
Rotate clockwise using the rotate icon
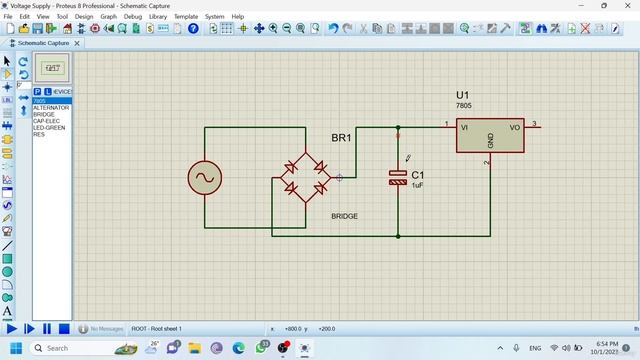23,62
